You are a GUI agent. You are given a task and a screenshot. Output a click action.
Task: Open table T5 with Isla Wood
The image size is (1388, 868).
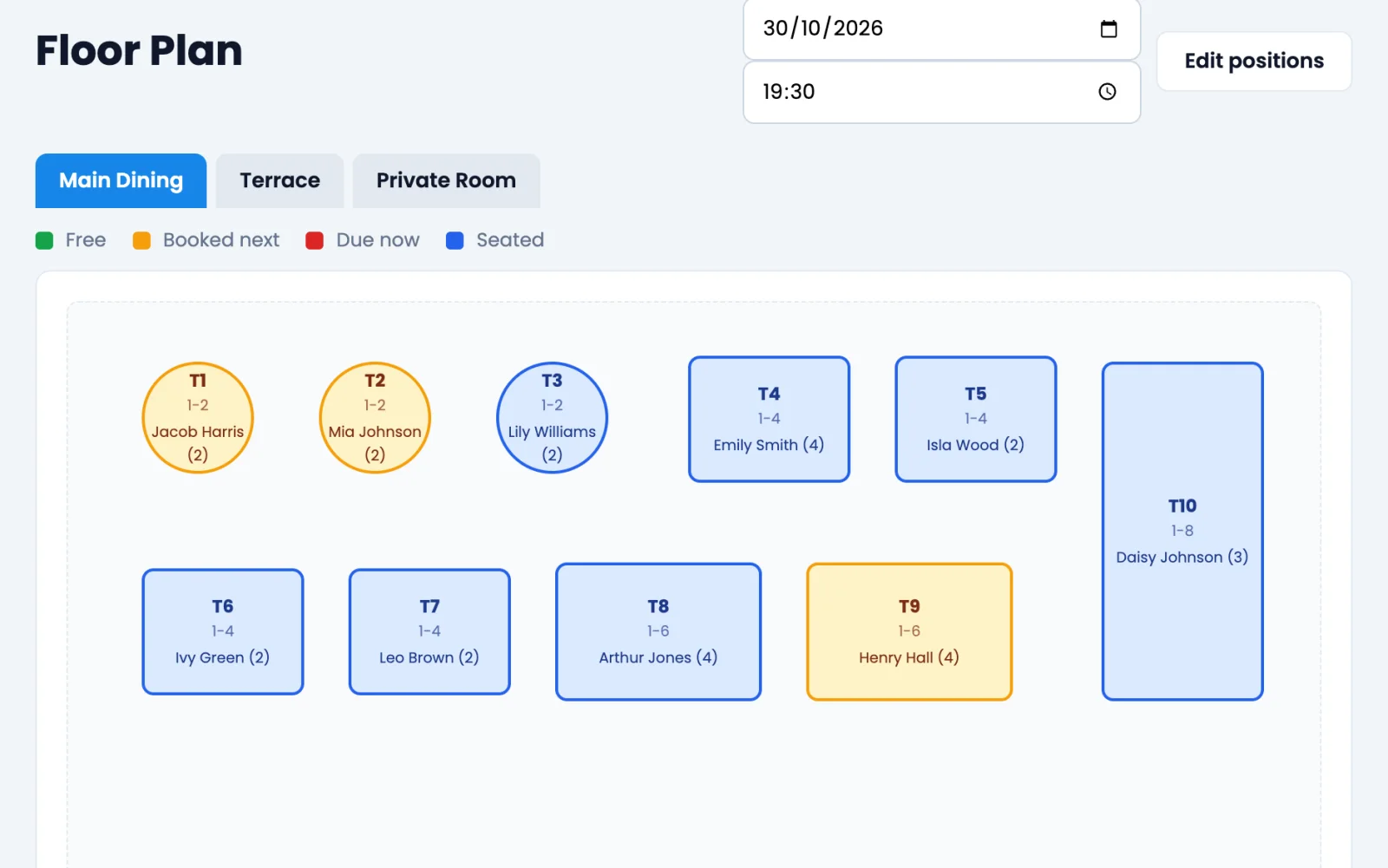tap(975, 419)
